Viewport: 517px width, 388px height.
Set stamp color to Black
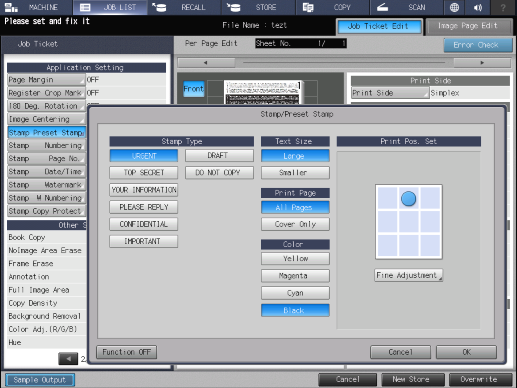(x=295, y=310)
